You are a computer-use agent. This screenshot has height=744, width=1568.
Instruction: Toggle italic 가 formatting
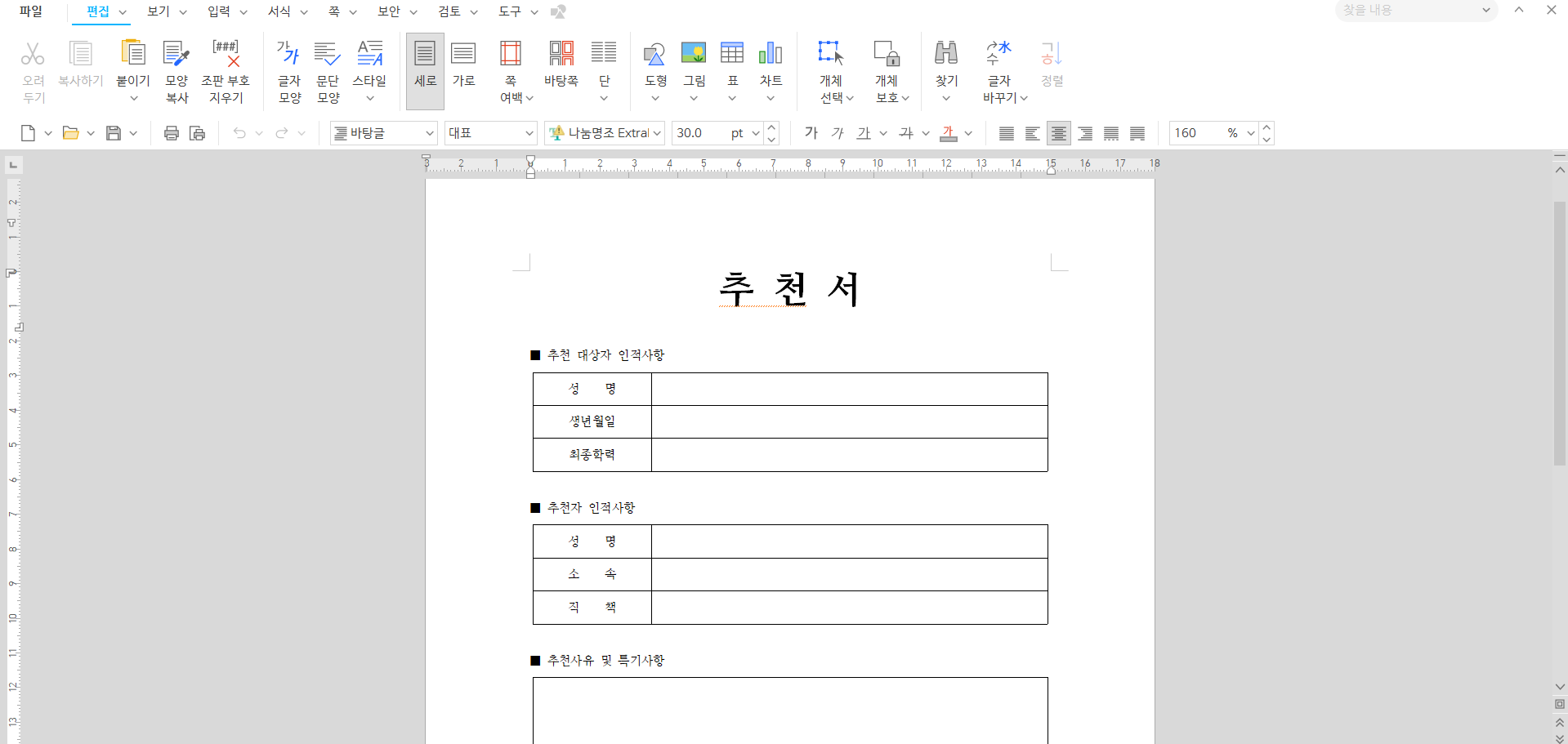point(838,133)
